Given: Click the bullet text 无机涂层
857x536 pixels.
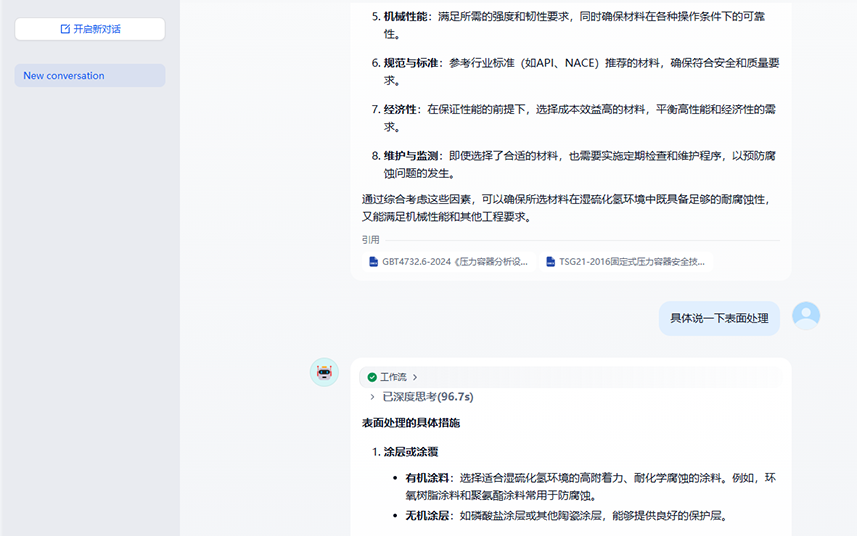Looking at the screenshot, I should [427, 516].
